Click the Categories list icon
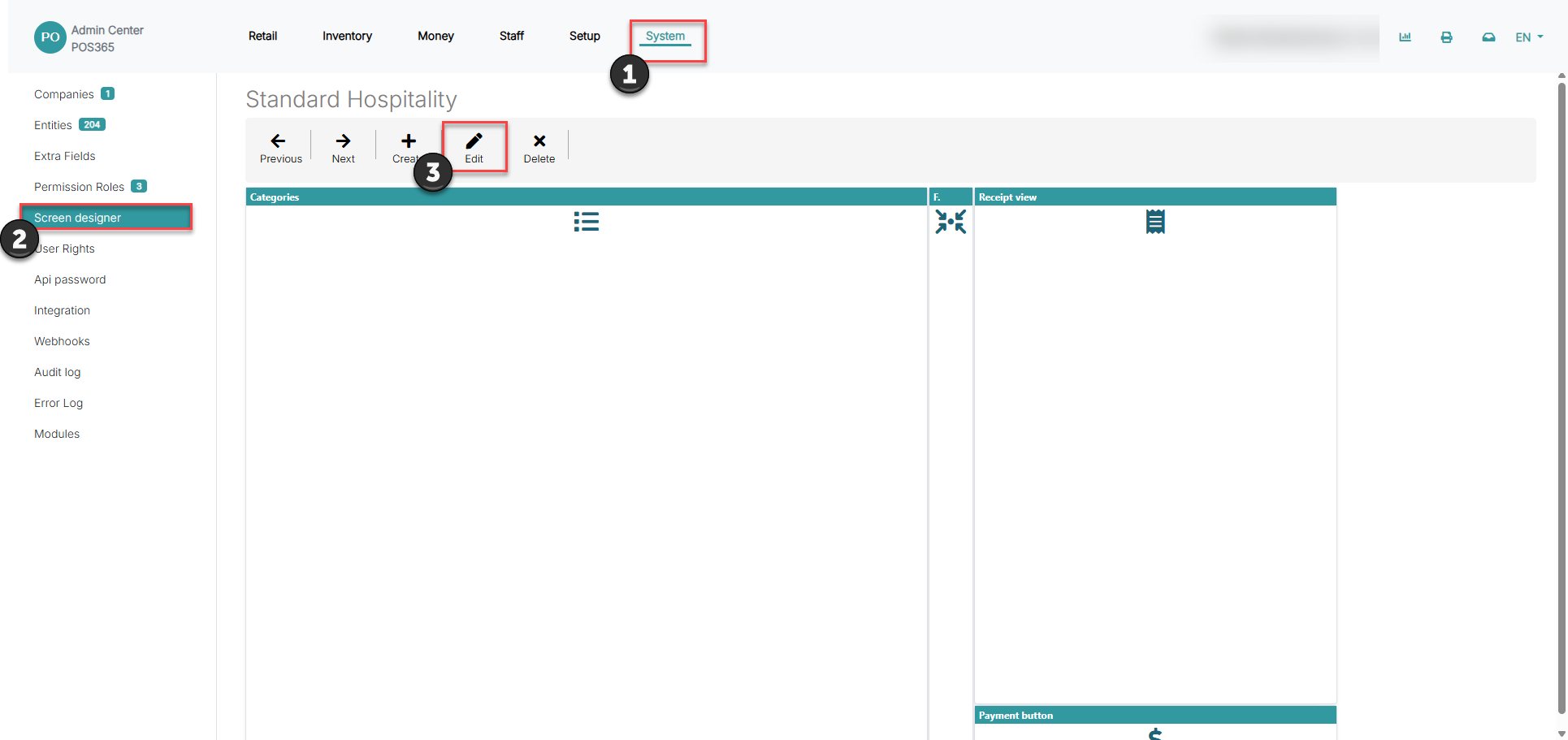Screen dimensions: 1568x740 tap(586, 222)
